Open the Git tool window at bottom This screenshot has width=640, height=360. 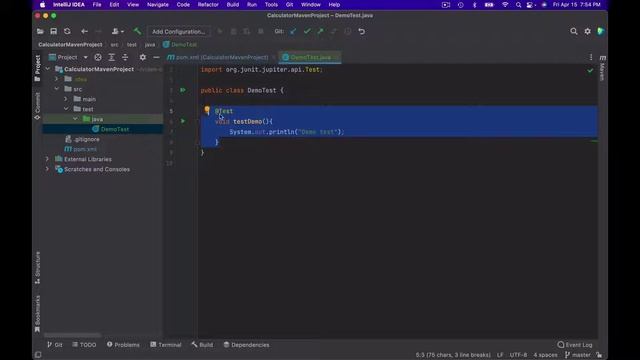point(55,345)
